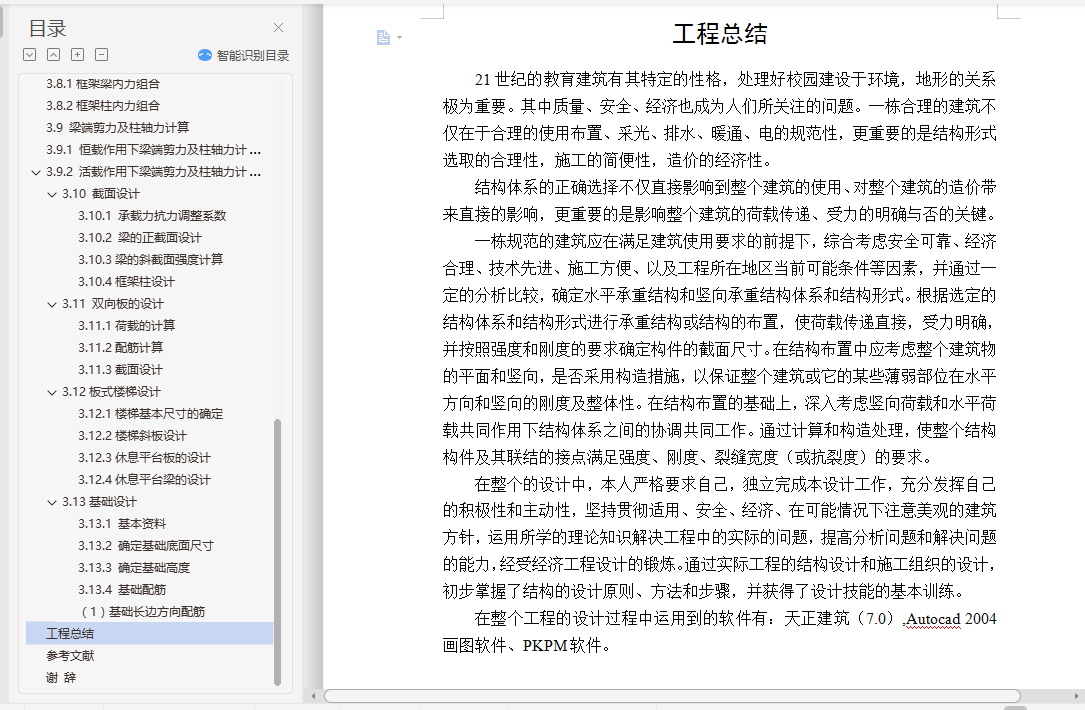Screen dimensions: 1085x710
Task: Select 3.11 双向板的设计 heading
Action: pos(113,304)
